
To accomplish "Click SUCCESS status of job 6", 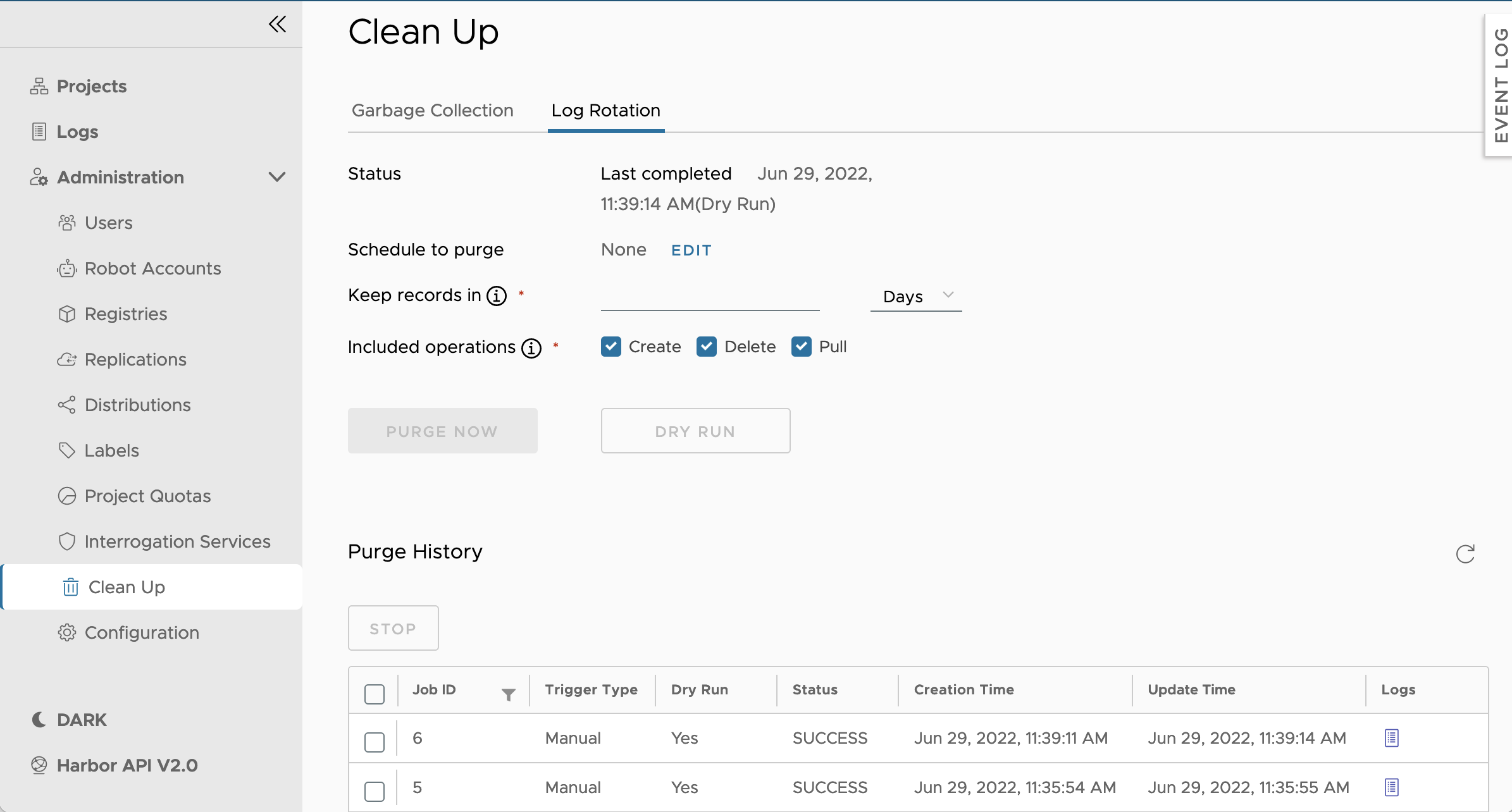I will click(x=830, y=738).
